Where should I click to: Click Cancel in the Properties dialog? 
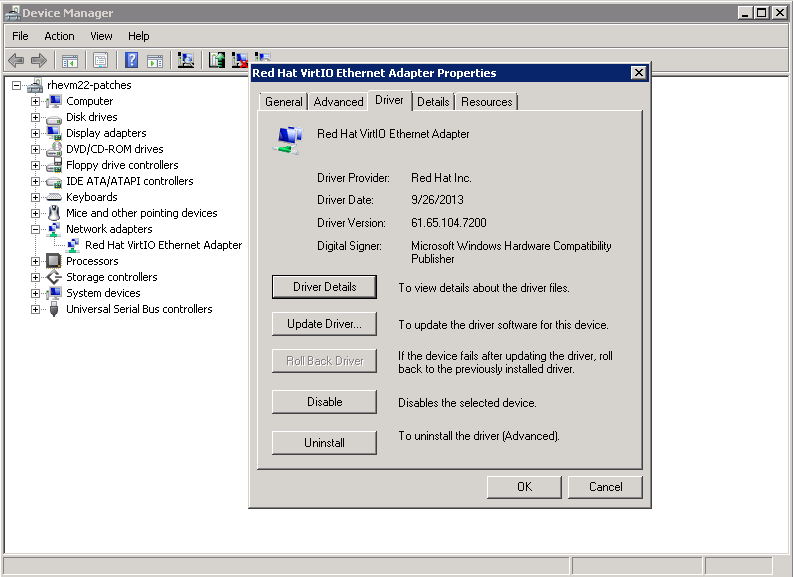pos(605,486)
